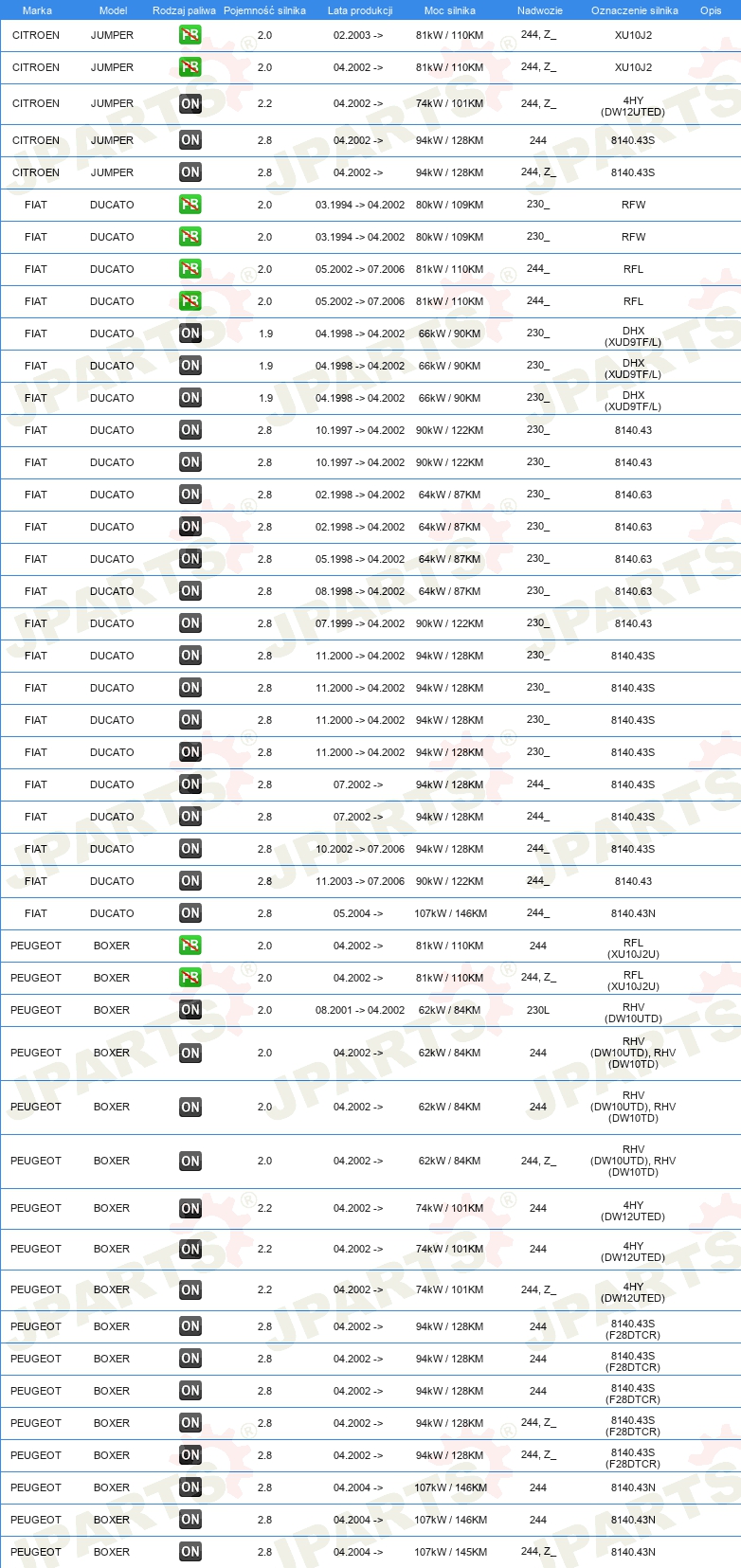Click the Moc silnika column header
Screen dimensions: 741x1568
click(450, 10)
